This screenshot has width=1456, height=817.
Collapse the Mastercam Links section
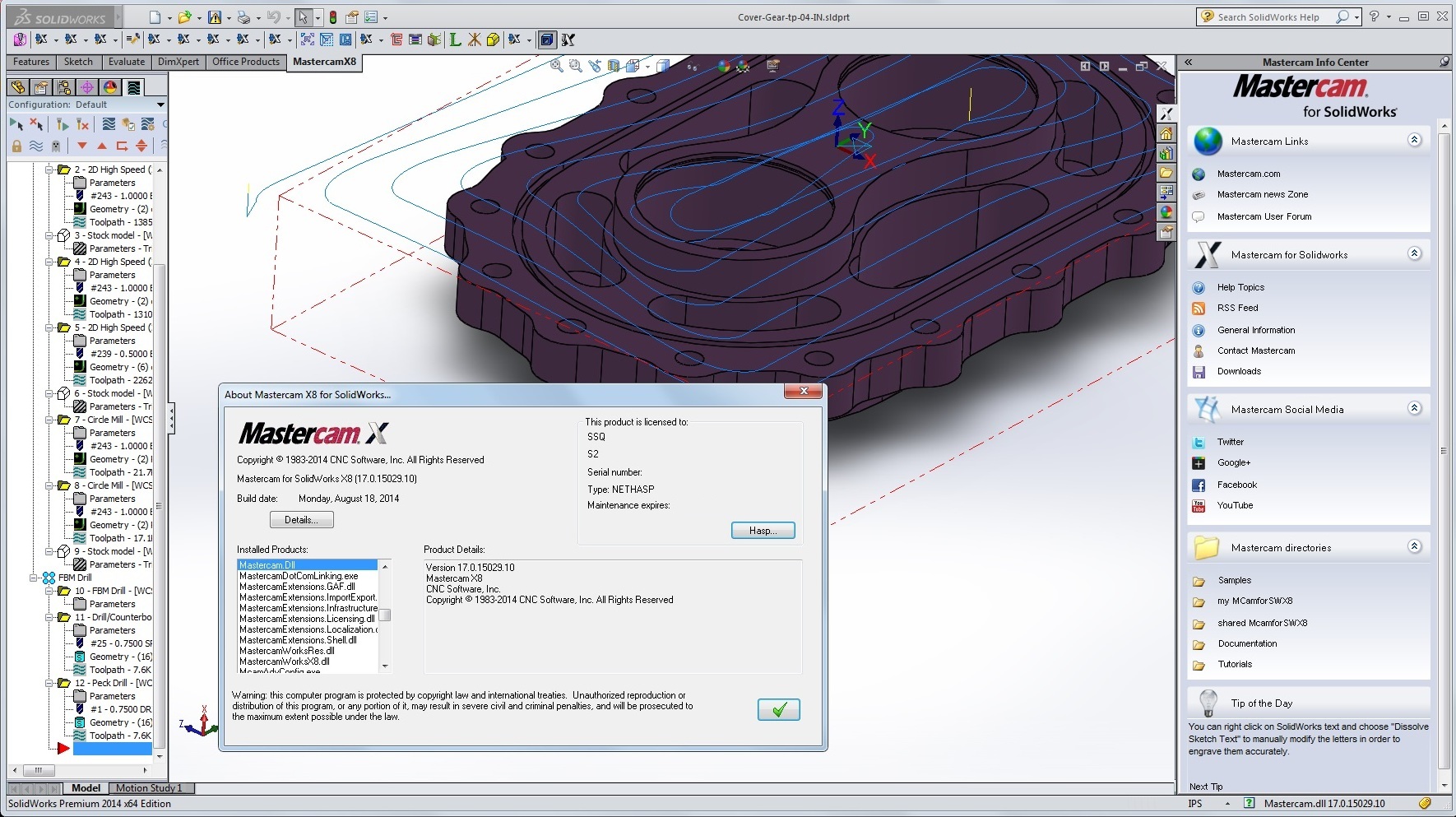click(x=1415, y=140)
